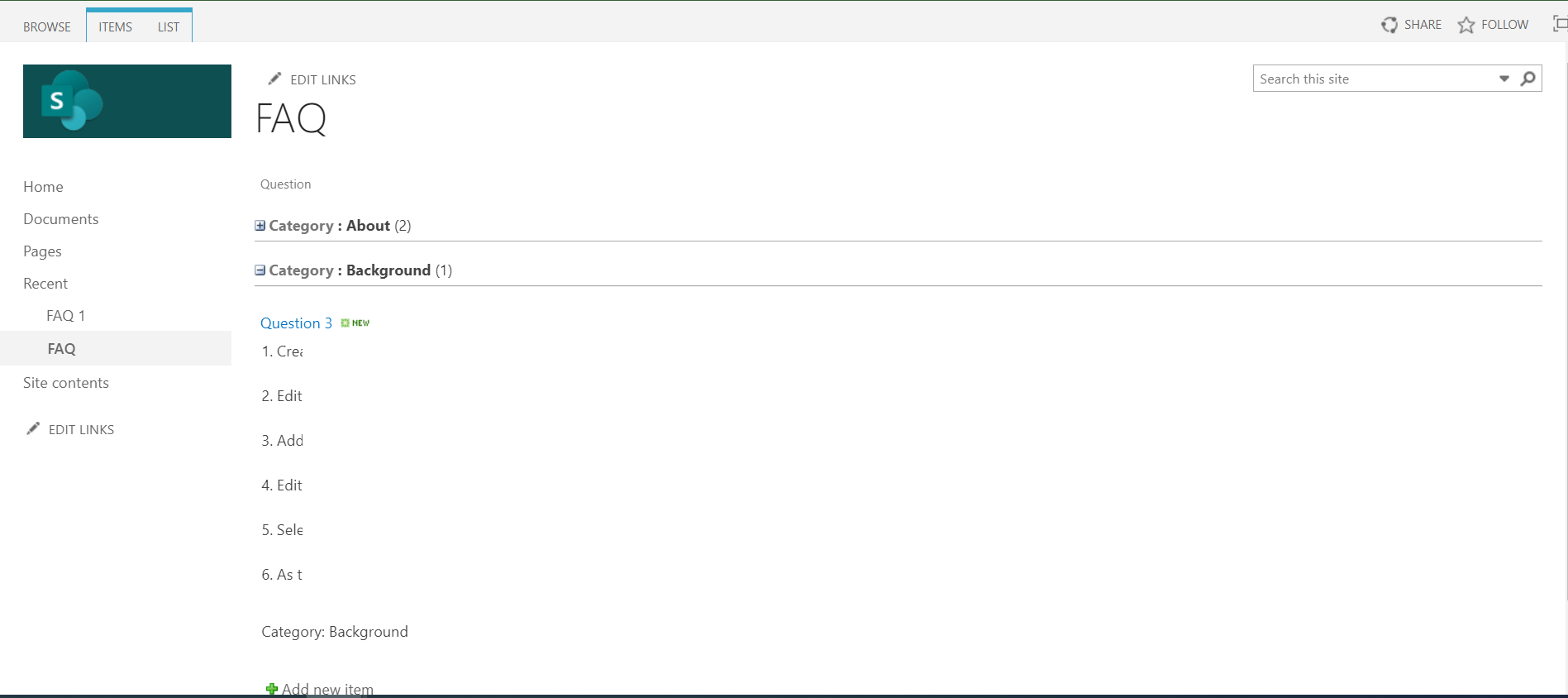Image resolution: width=1568 pixels, height=698 pixels.
Task: Open the search scope dropdown arrow
Action: tap(1504, 79)
